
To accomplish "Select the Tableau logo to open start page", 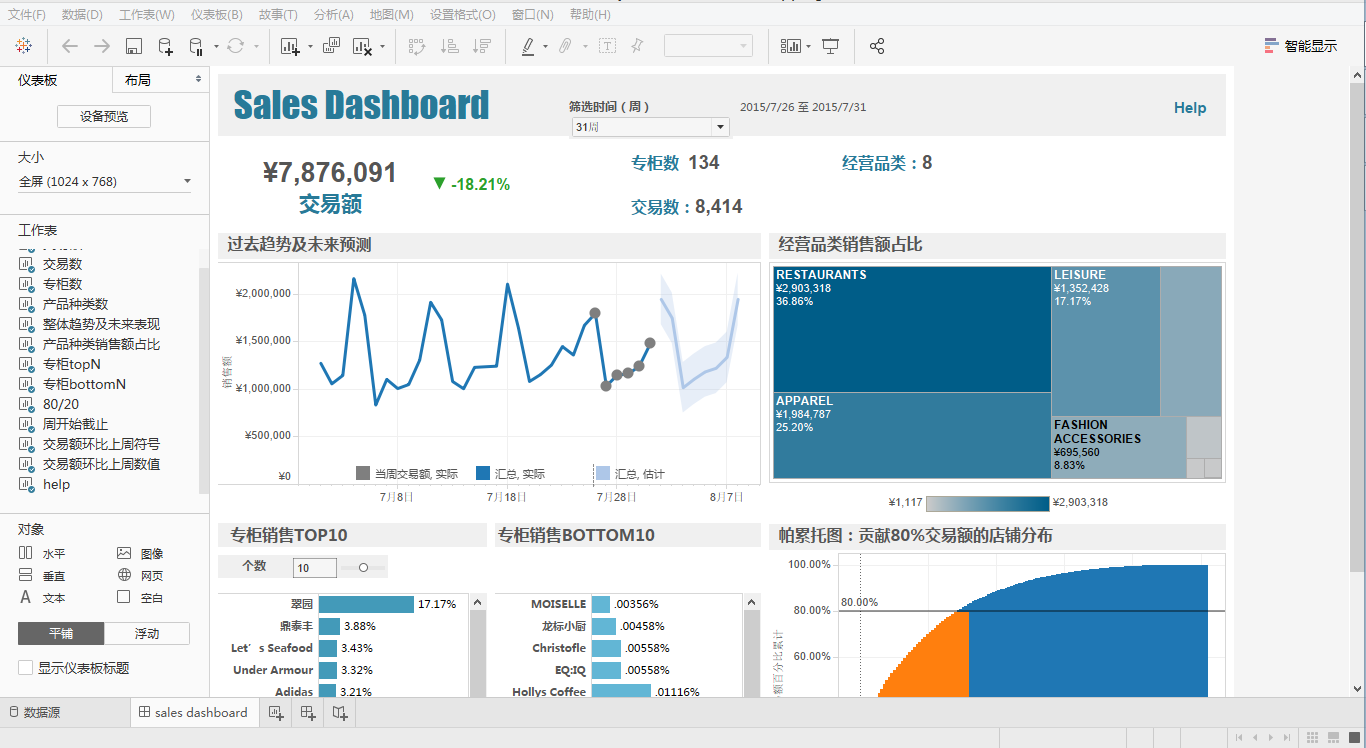I will [24, 46].
